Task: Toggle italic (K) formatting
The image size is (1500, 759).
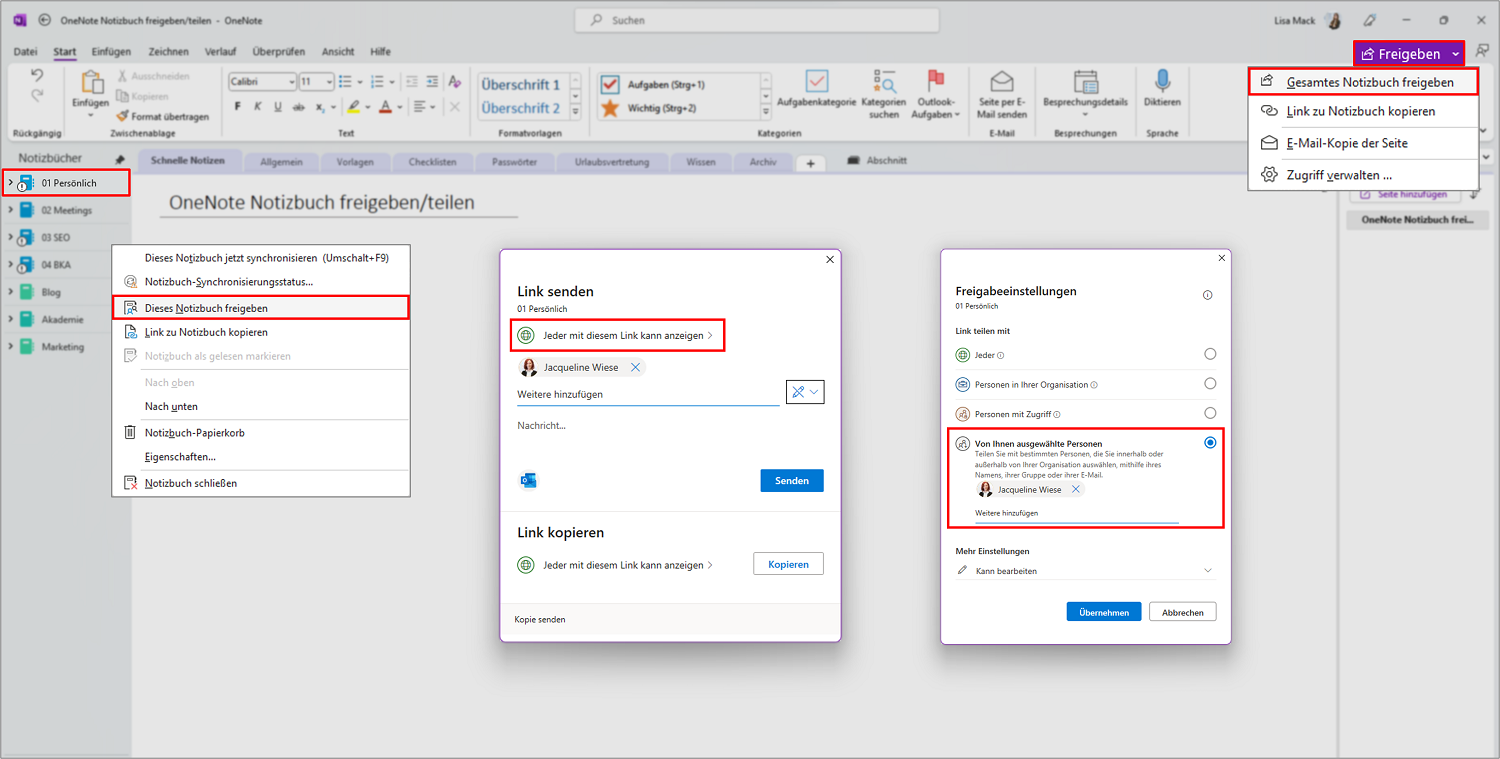Action: click(x=258, y=107)
